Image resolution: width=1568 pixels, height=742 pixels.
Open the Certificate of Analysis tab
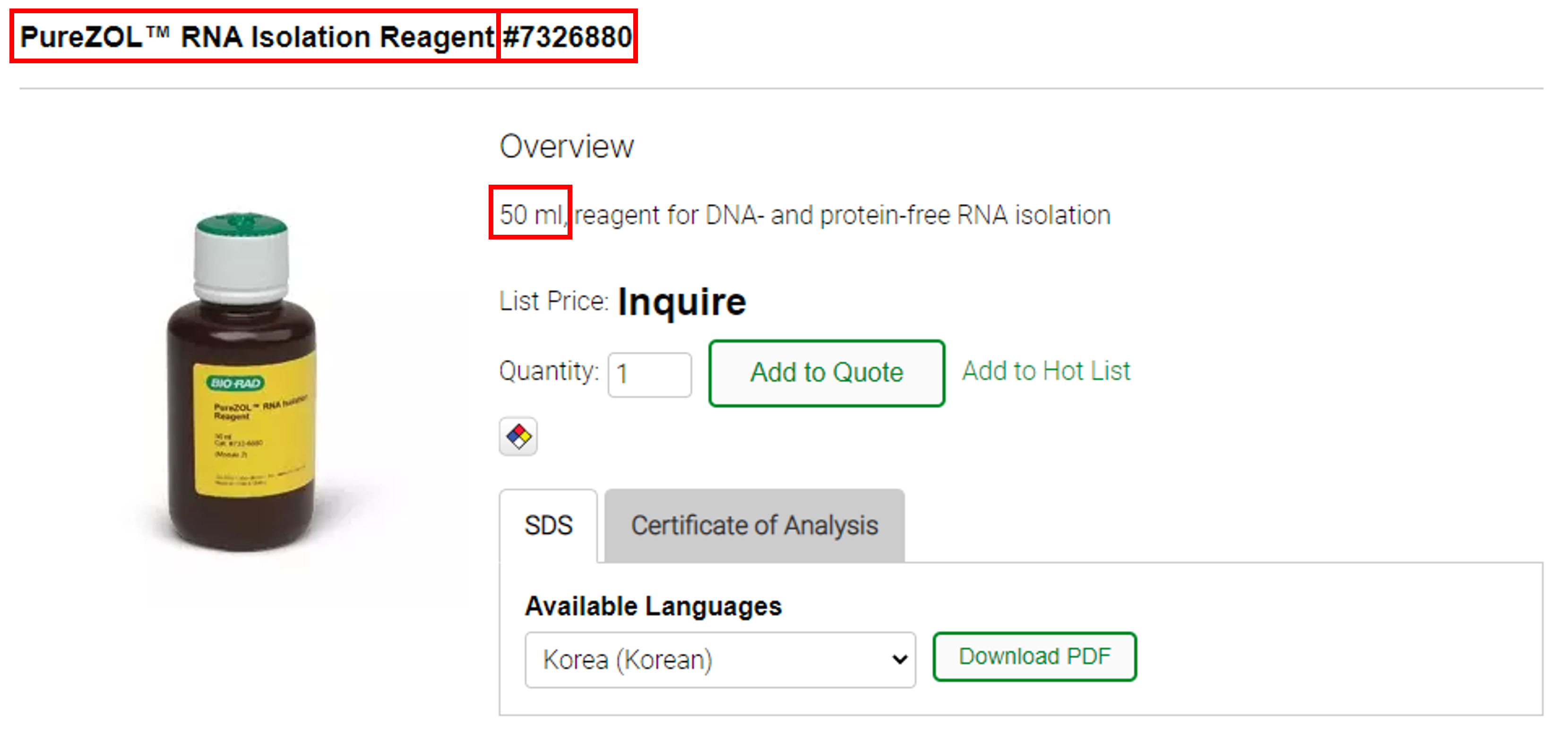pos(754,526)
